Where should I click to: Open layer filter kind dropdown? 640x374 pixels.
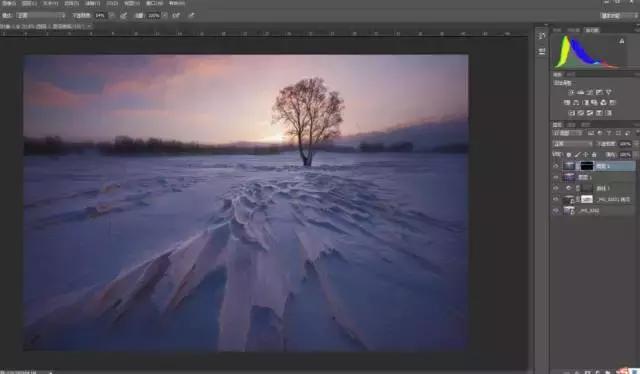pos(567,133)
